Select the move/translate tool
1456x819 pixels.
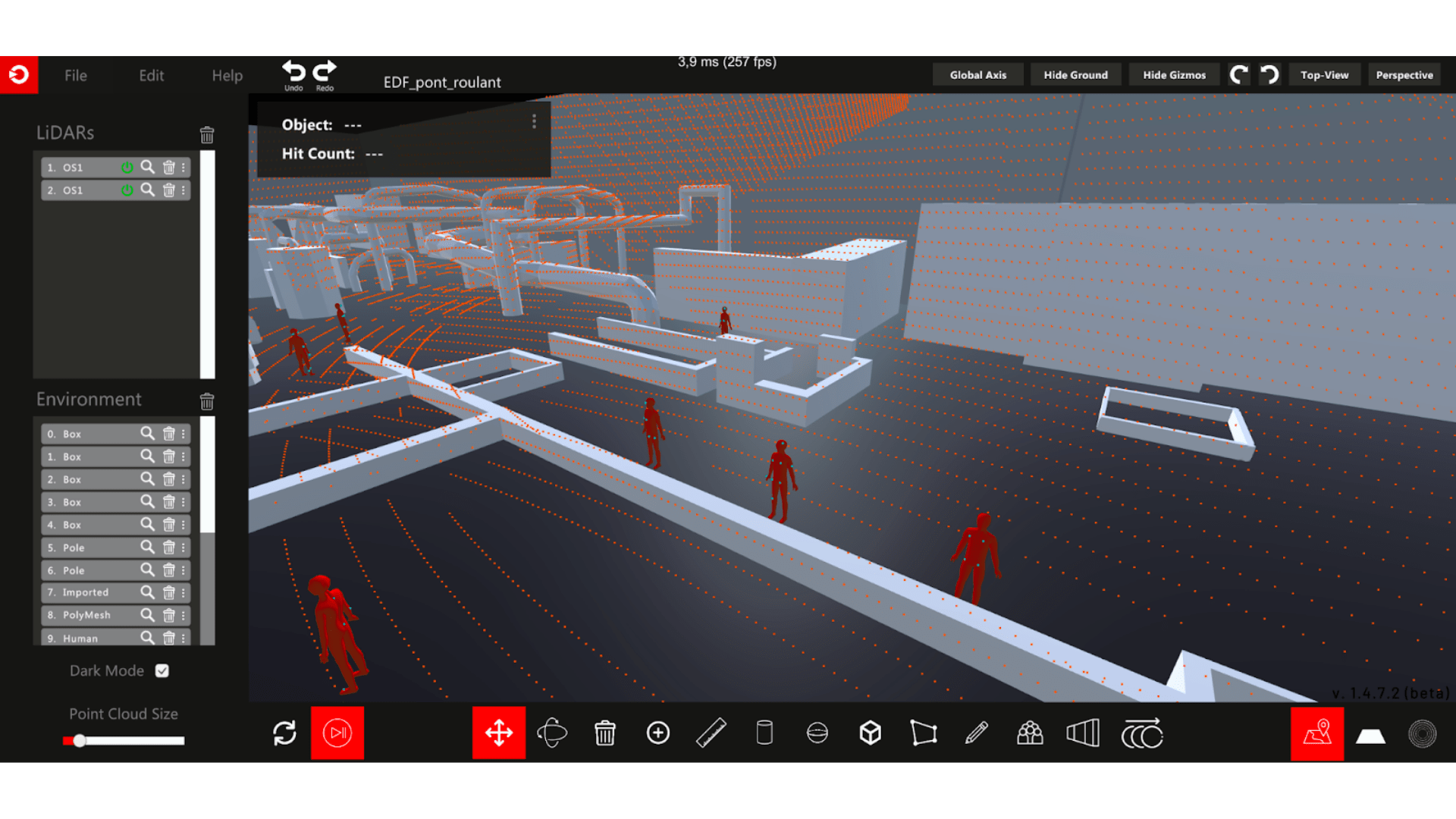pos(498,733)
